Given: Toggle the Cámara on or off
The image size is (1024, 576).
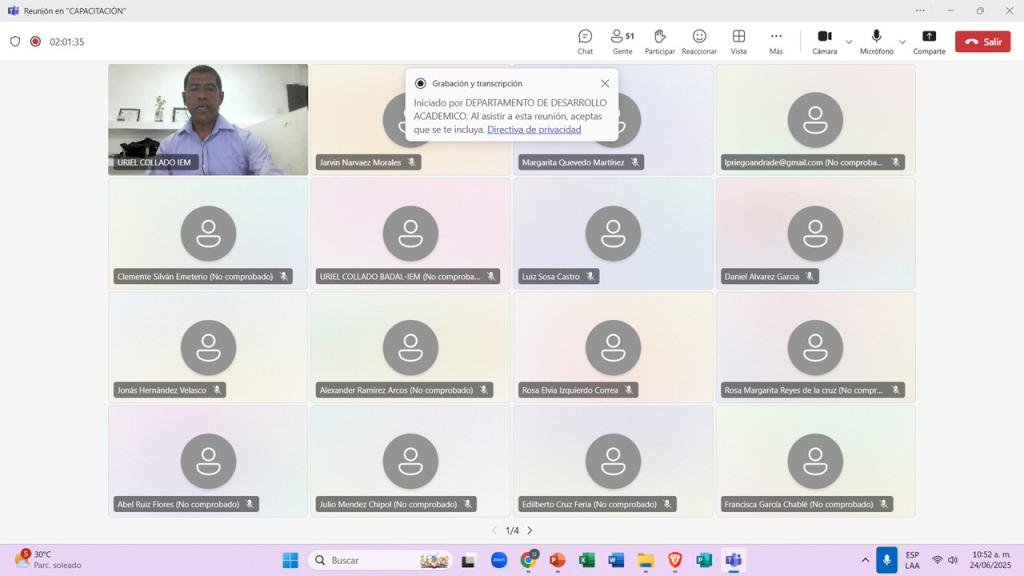Looking at the screenshot, I should [824, 41].
